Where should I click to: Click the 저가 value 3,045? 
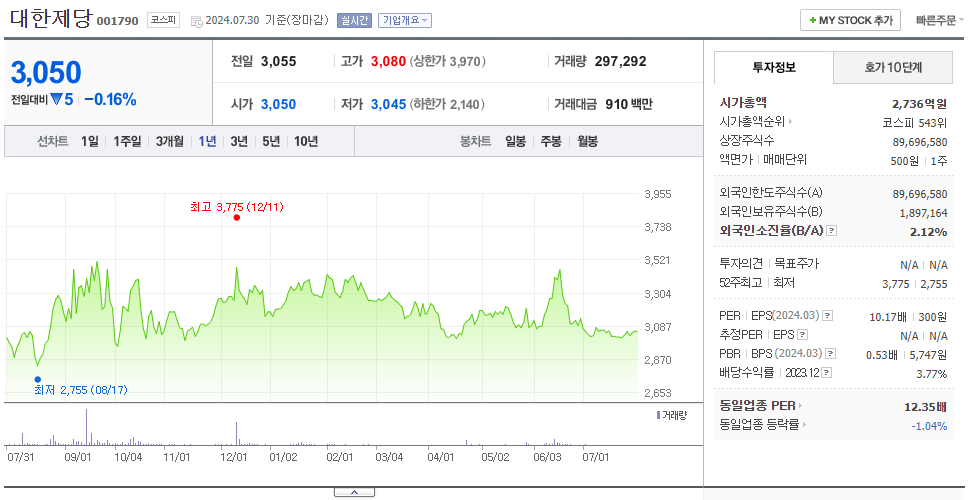(x=388, y=104)
